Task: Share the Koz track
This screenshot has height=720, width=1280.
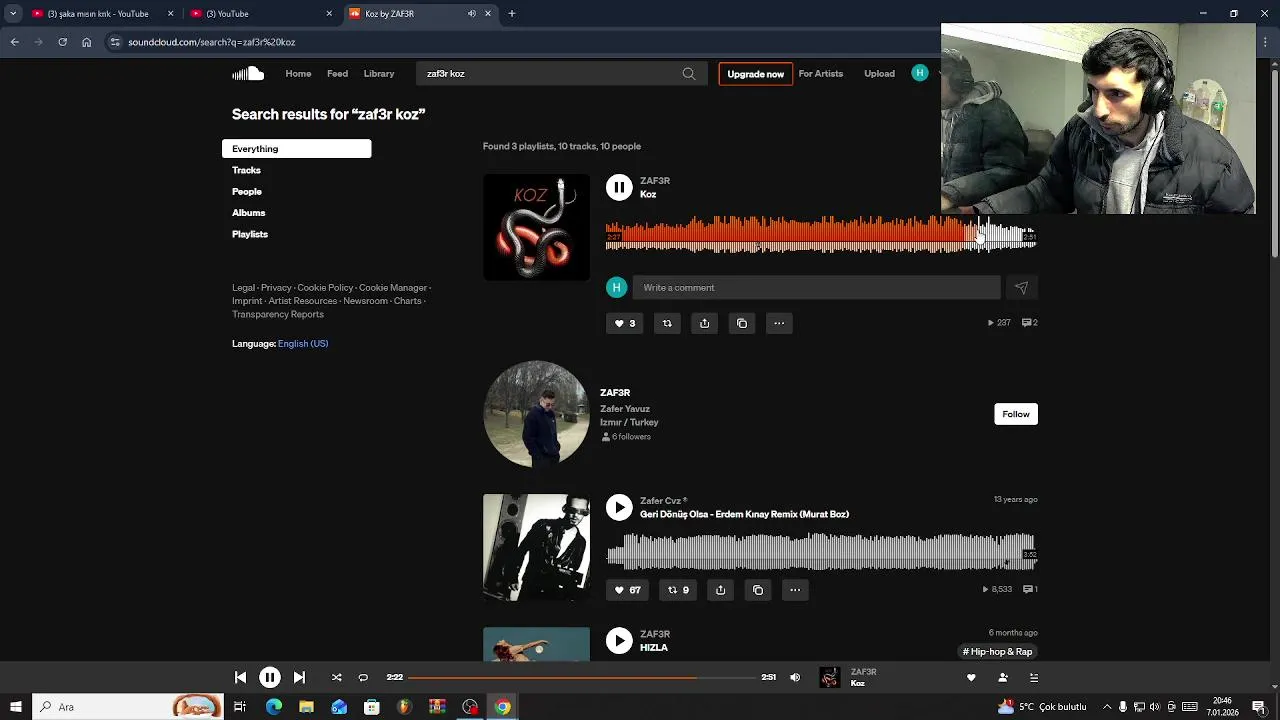Action: (704, 323)
